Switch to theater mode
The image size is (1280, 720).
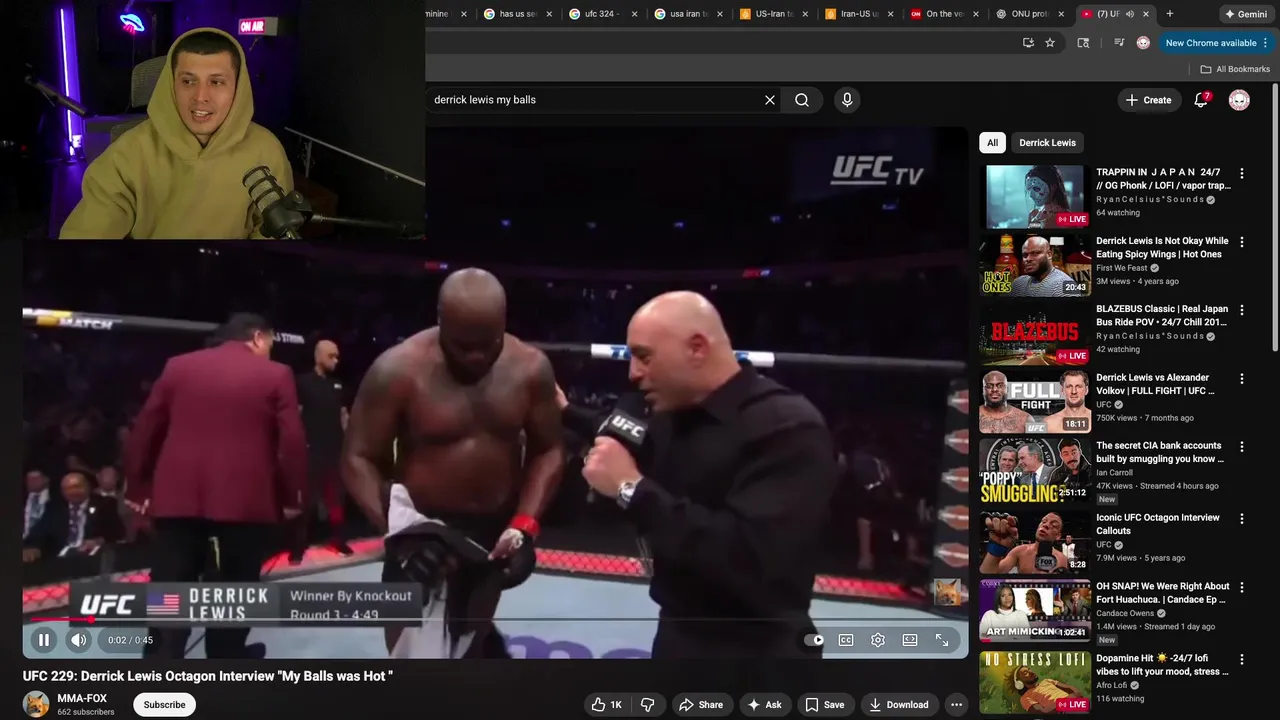pos(910,640)
